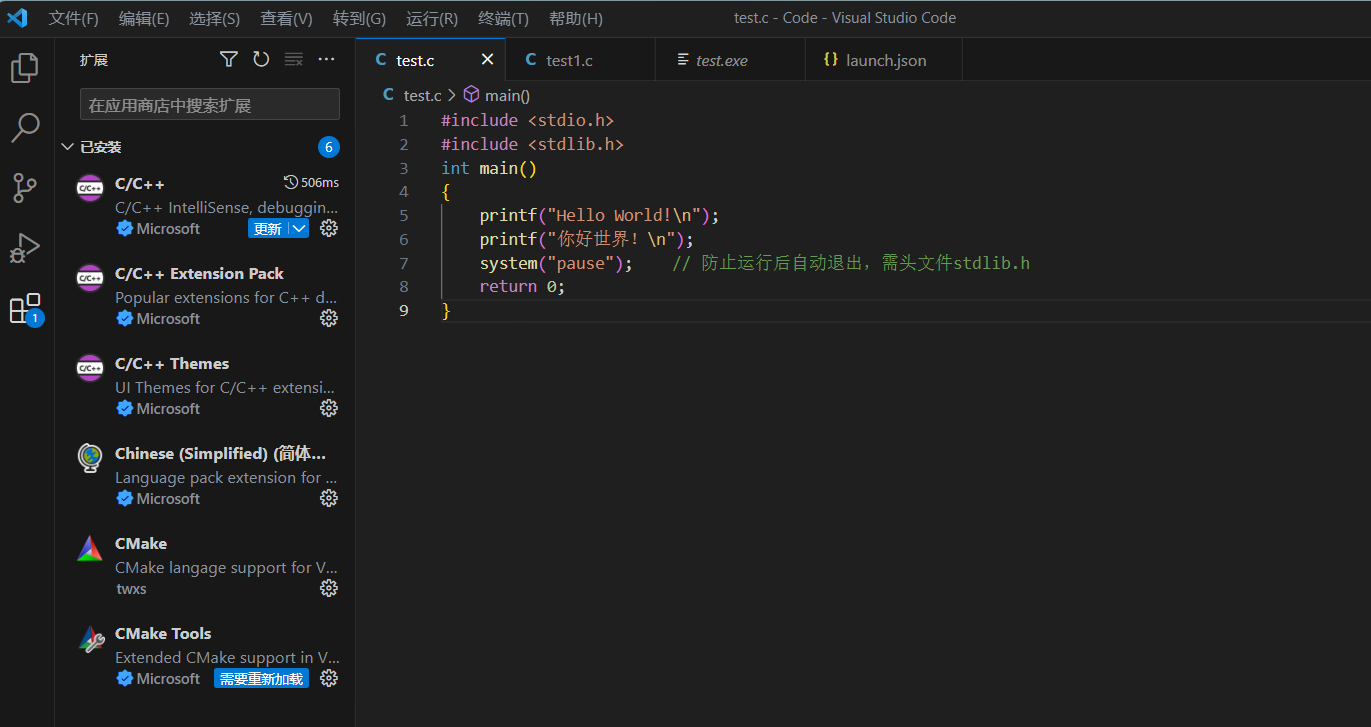Open the Extensions view icon
1371x727 pixels.
[x=25, y=309]
